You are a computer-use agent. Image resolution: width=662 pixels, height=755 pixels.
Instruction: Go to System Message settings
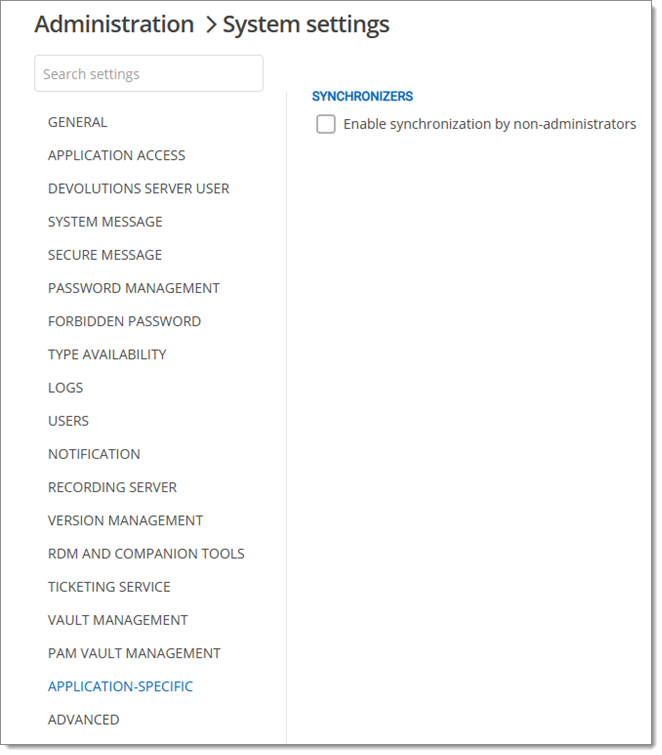point(105,221)
